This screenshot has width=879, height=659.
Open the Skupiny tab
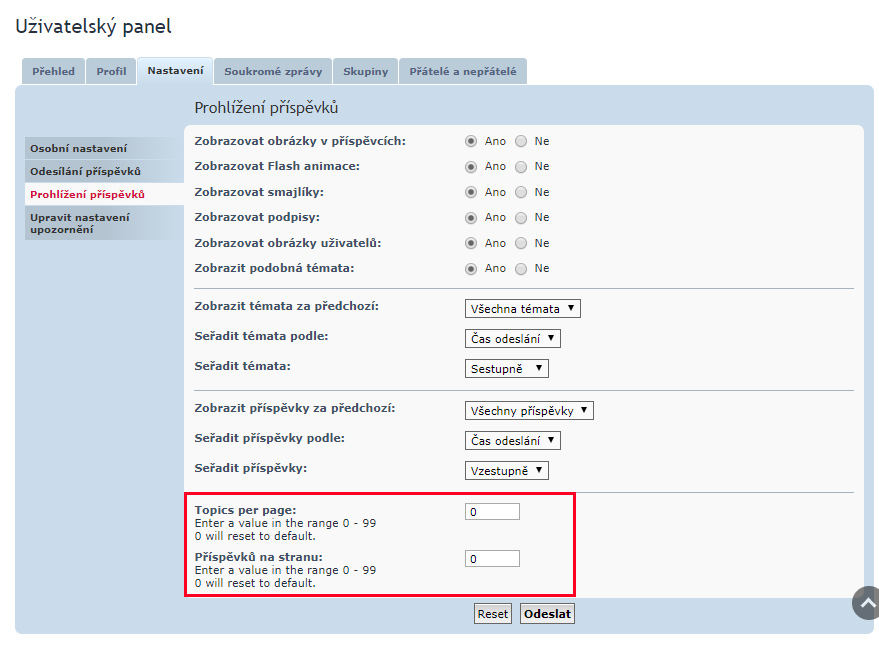coord(366,71)
